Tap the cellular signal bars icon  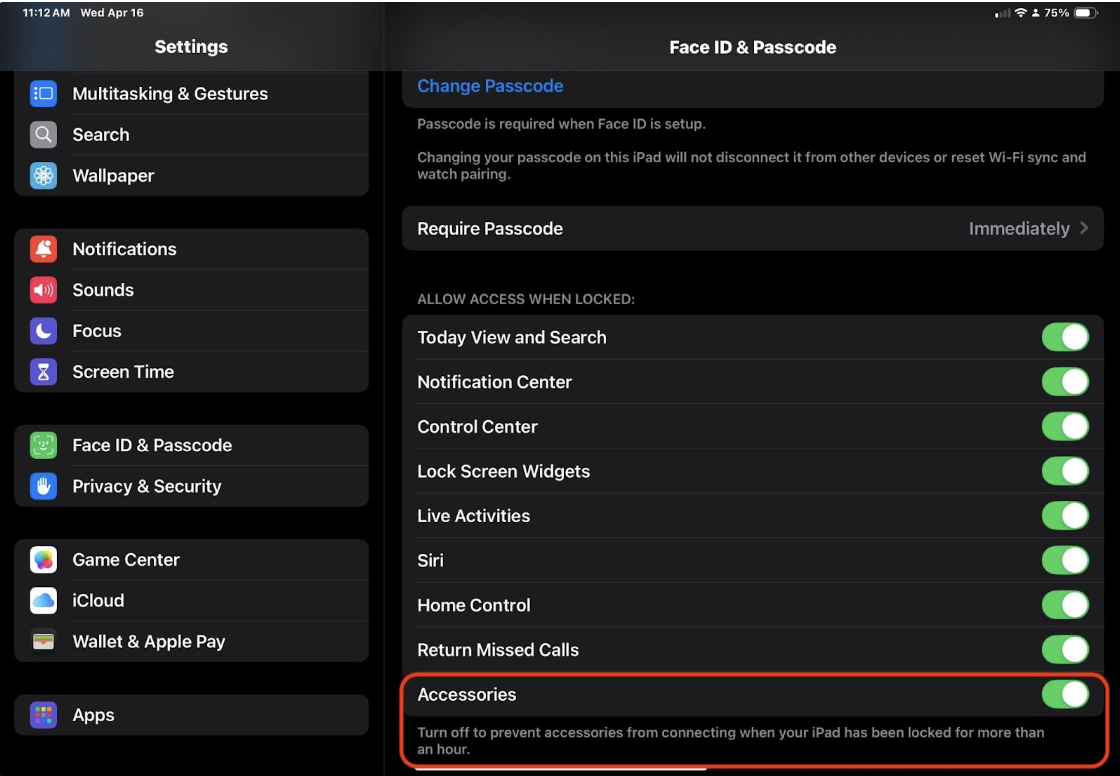[1003, 13]
